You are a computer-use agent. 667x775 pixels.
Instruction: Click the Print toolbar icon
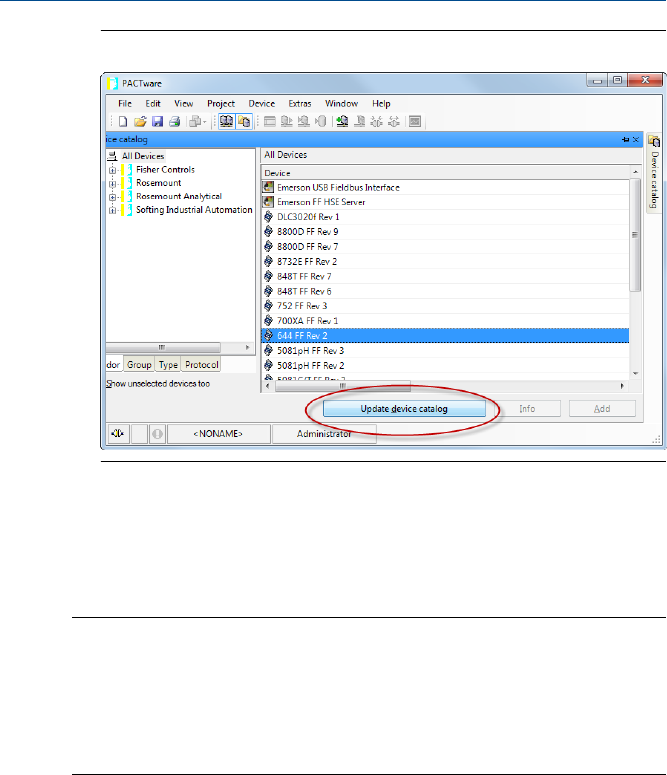coord(175,122)
